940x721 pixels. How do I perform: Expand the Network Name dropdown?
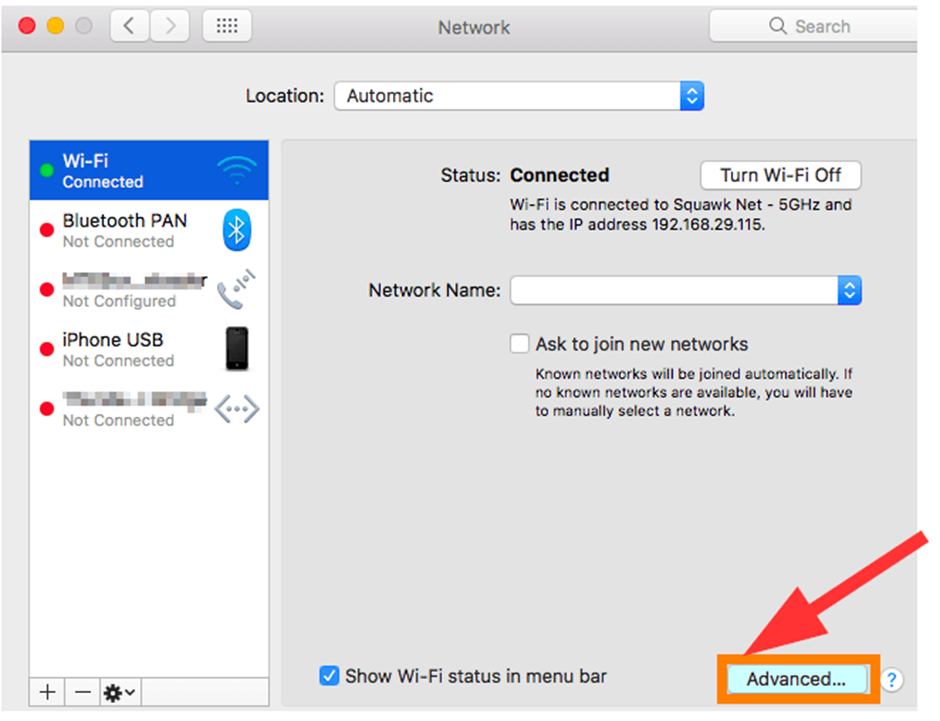686,290
